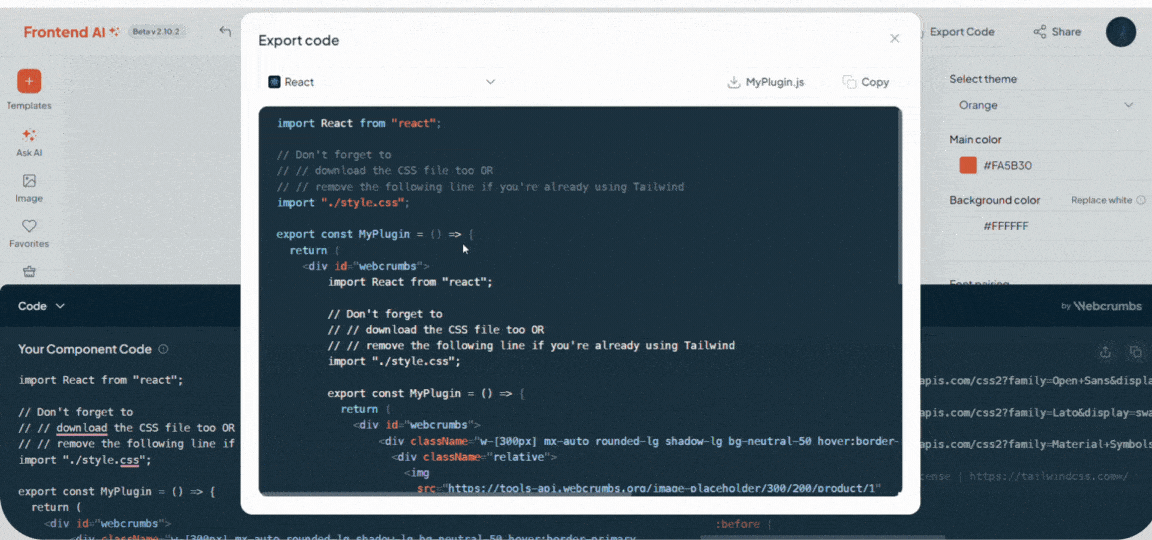Click the Main color orange swatch
The image size is (1152, 540).
coord(968,165)
